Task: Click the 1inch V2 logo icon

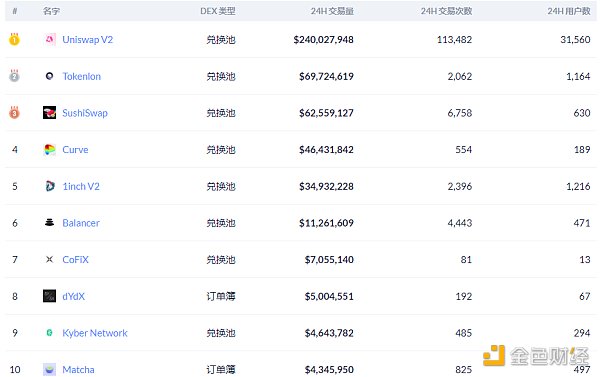Action: tap(50, 186)
